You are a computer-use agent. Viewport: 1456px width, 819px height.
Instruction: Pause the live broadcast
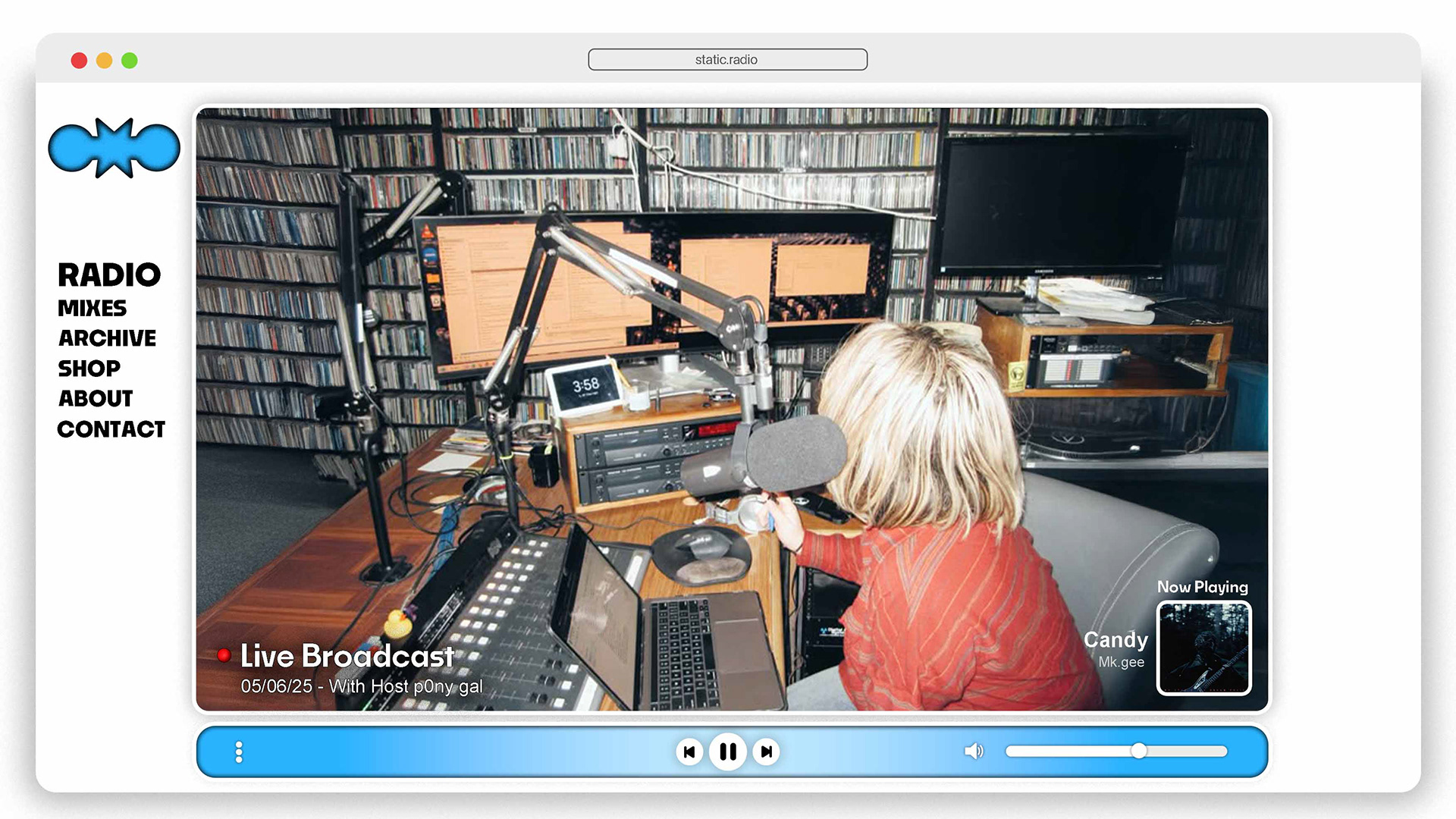pyautogui.click(x=728, y=752)
